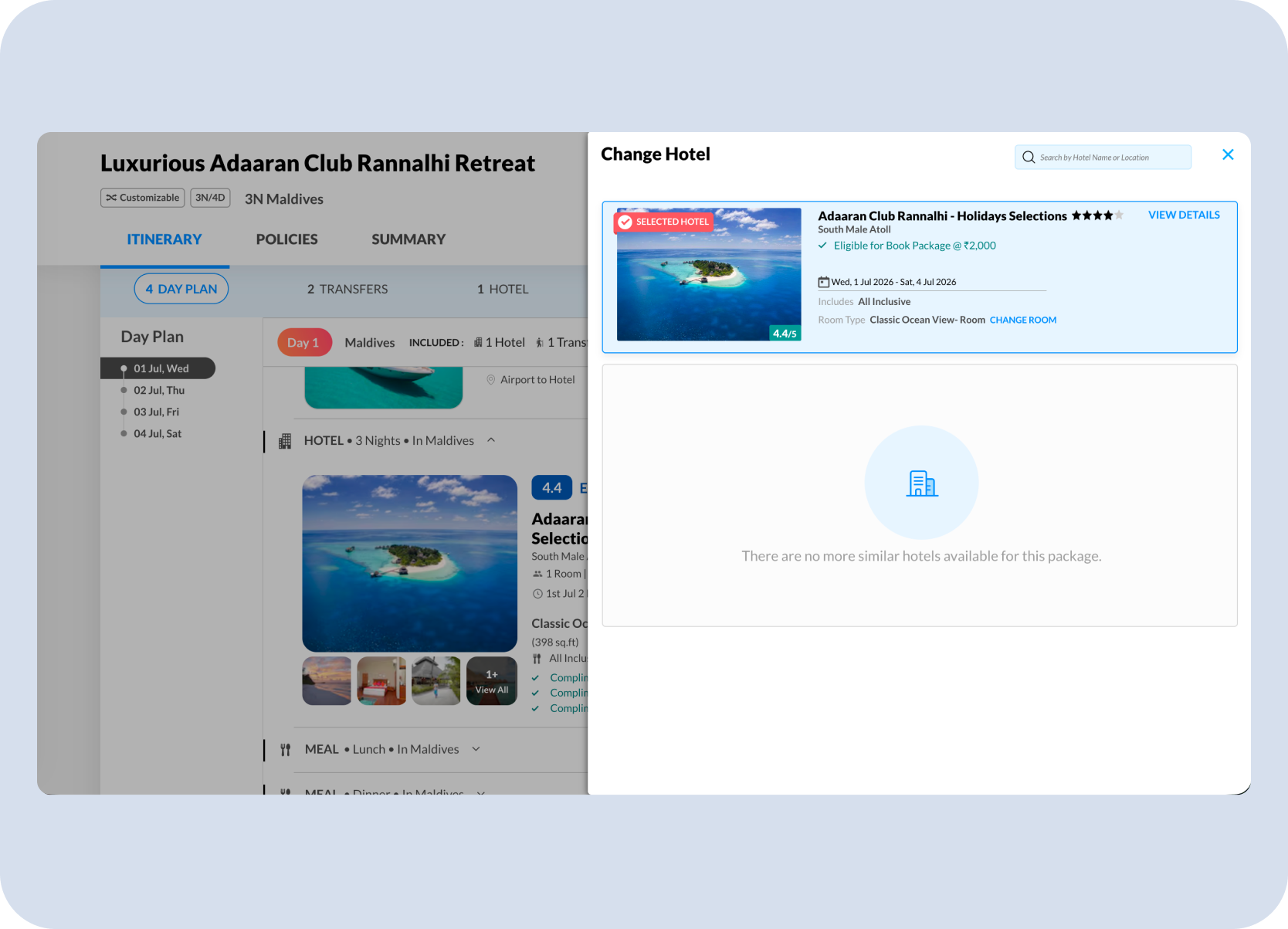
Task: Click the 'All Inclusive' includes value
Action: (x=884, y=302)
